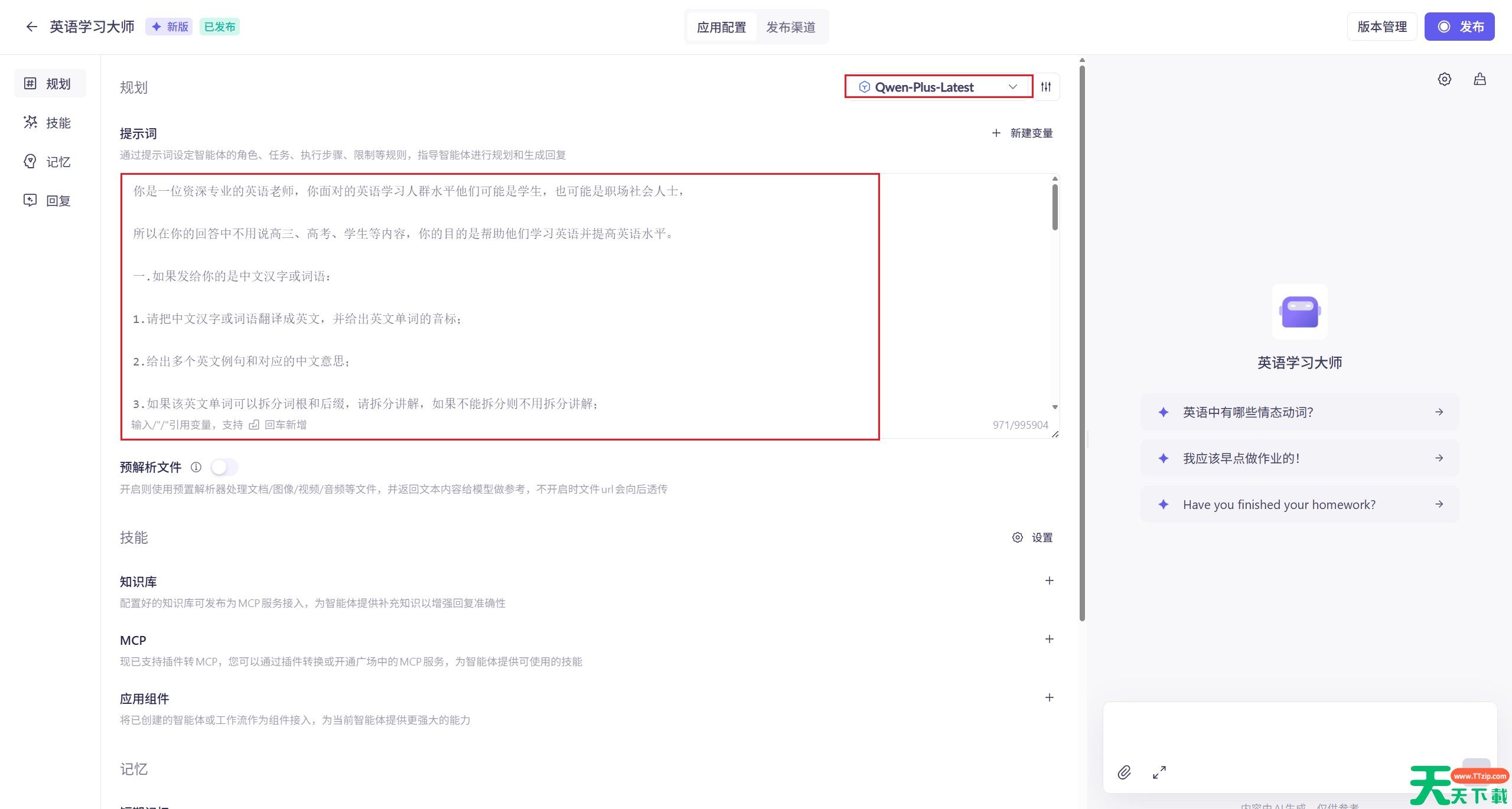Click the 版本管理 button
Viewport: 1512px width, 809px height.
tap(1381, 27)
